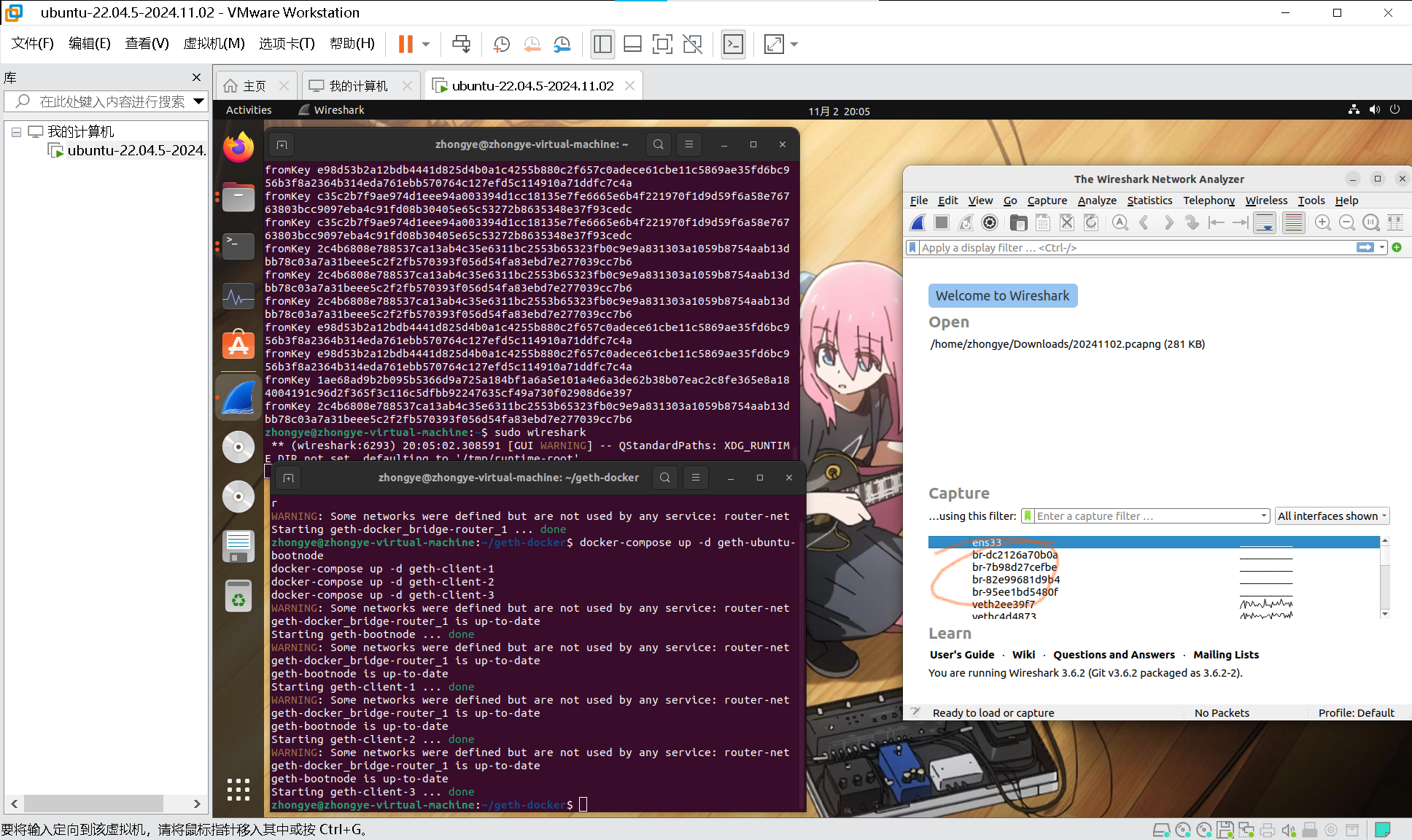Click the Welcome to Wireshark banner
The image size is (1412, 840).
pyautogui.click(x=1002, y=296)
